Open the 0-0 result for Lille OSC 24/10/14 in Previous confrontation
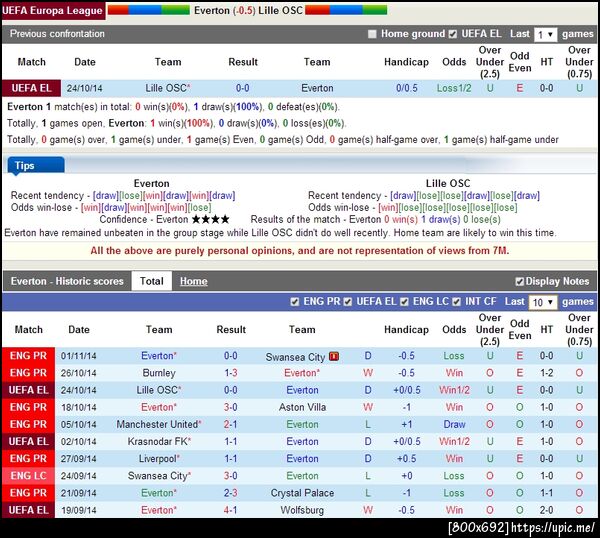Viewport: 600px width, 538px height. coord(243,88)
